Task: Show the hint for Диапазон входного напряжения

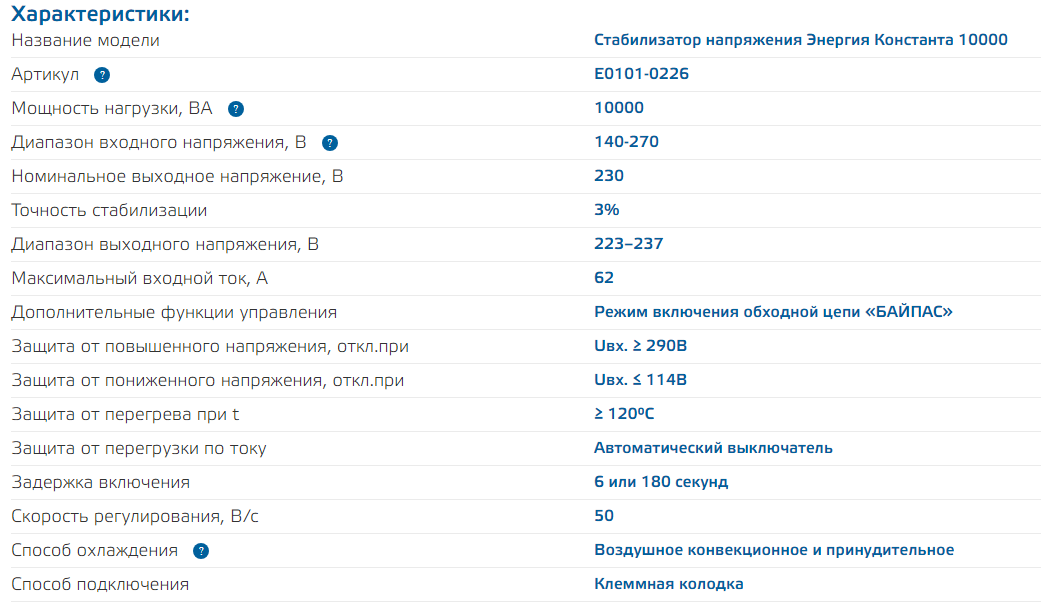Action: coord(330,143)
